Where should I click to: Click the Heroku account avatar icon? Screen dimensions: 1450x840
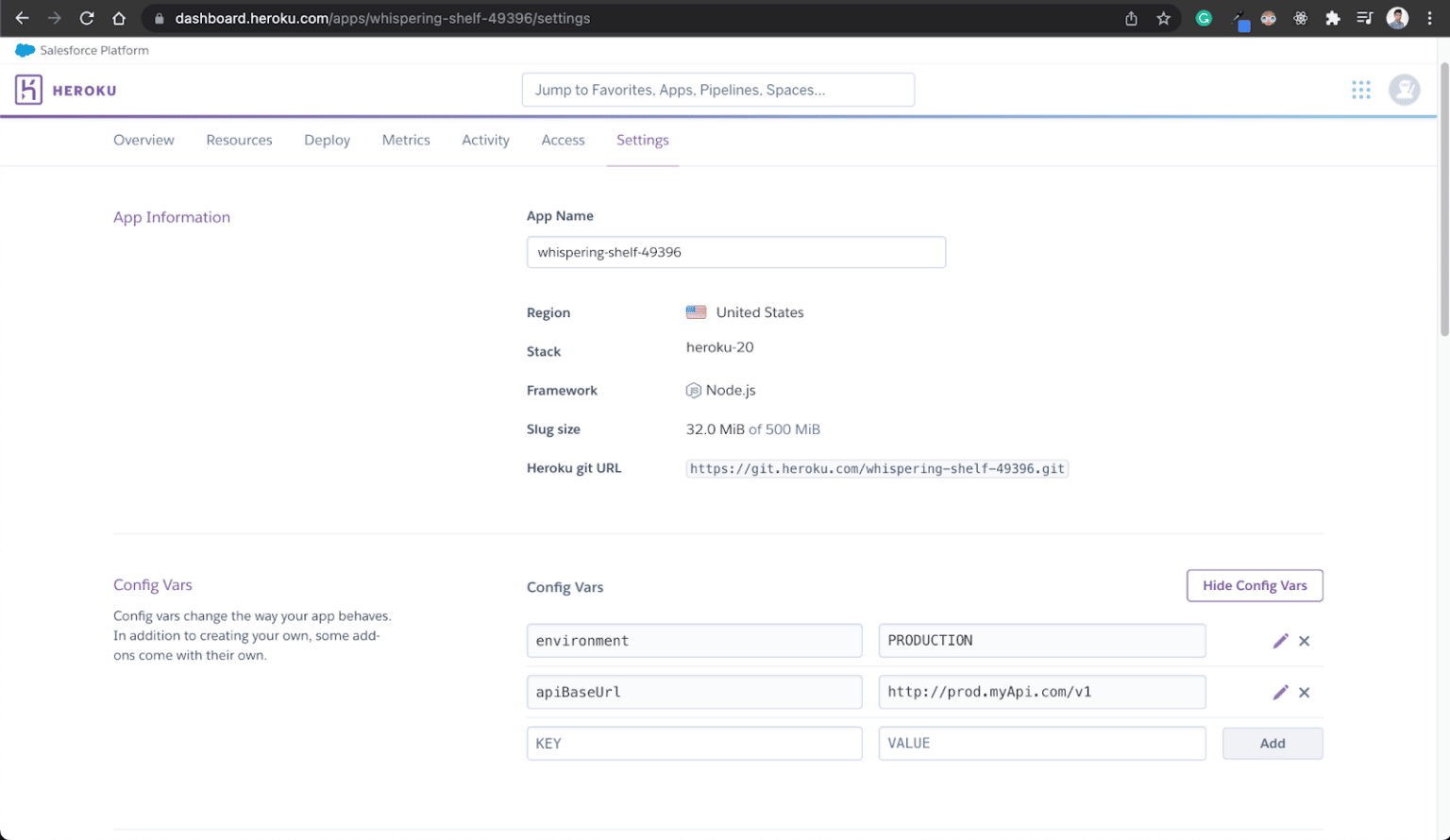[x=1405, y=89]
